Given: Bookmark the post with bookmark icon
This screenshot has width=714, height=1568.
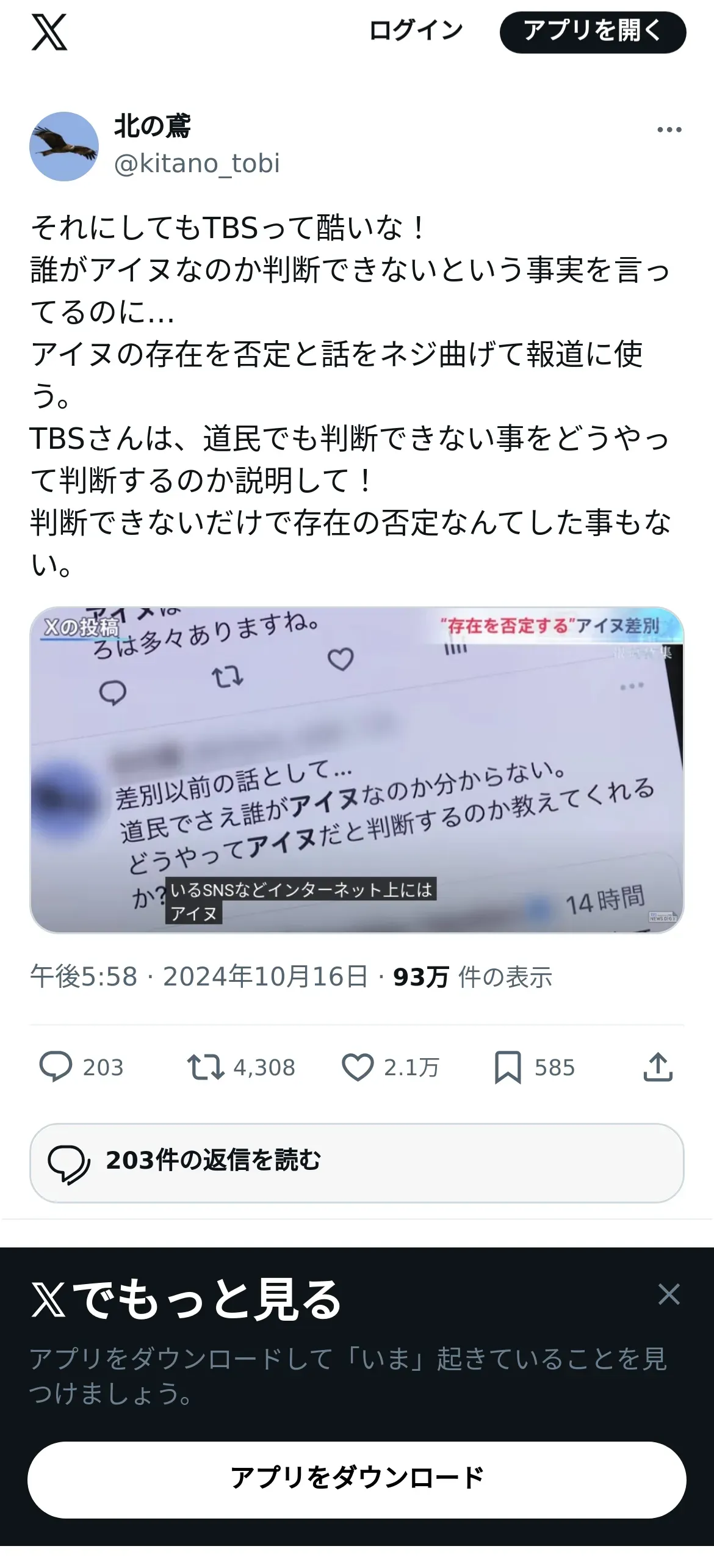Looking at the screenshot, I should click(x=508, y=1067).
